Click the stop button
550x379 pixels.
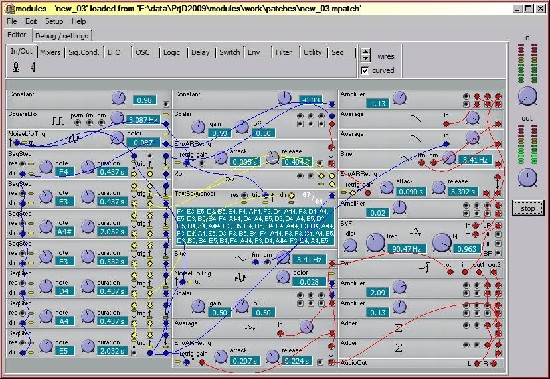[528, 208]
